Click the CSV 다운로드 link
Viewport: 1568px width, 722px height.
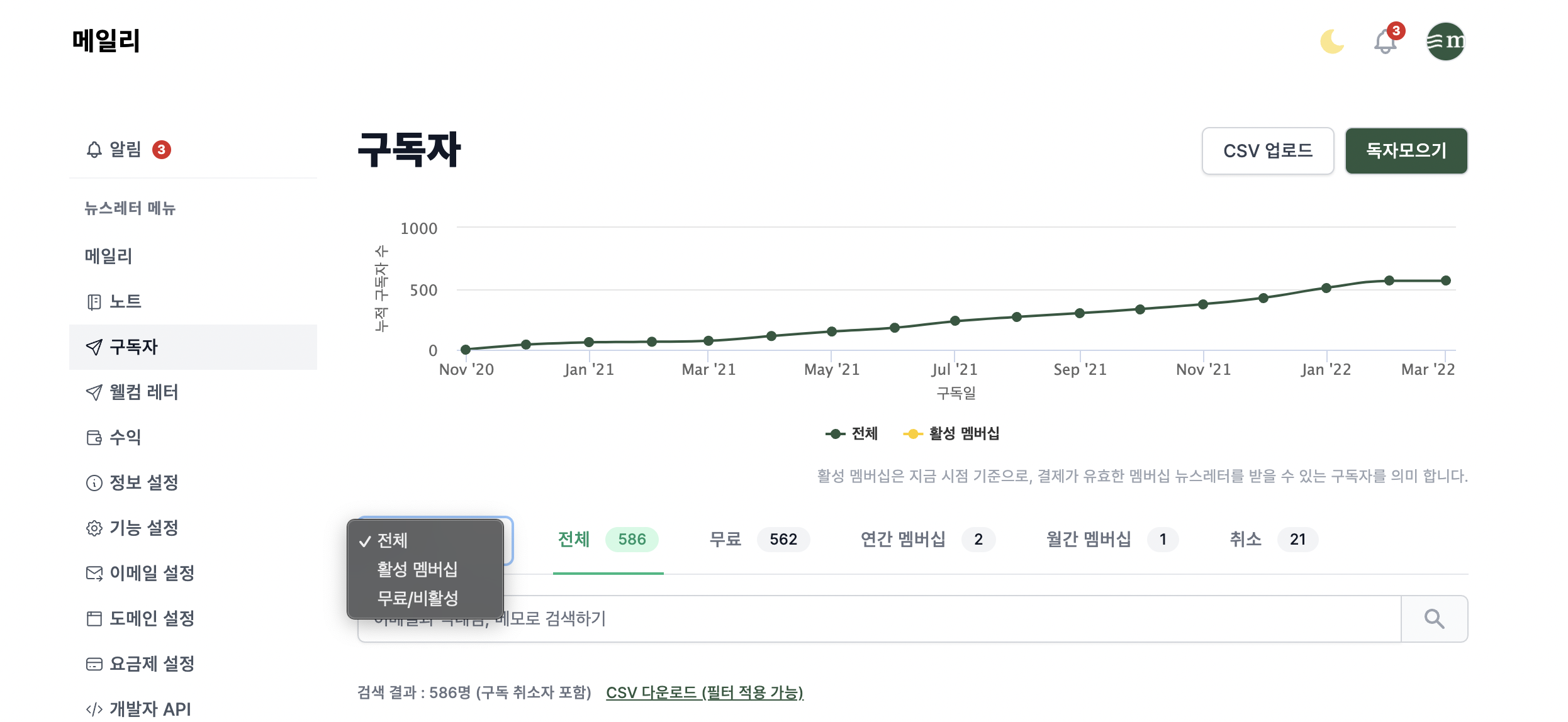click(704, 692)
